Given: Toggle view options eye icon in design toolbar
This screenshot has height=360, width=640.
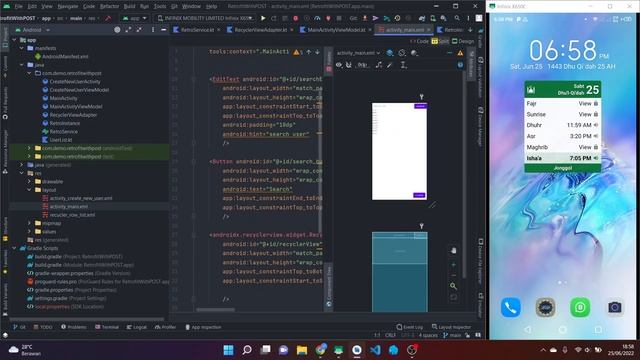Looking at the screenshot, I should 339,65.
